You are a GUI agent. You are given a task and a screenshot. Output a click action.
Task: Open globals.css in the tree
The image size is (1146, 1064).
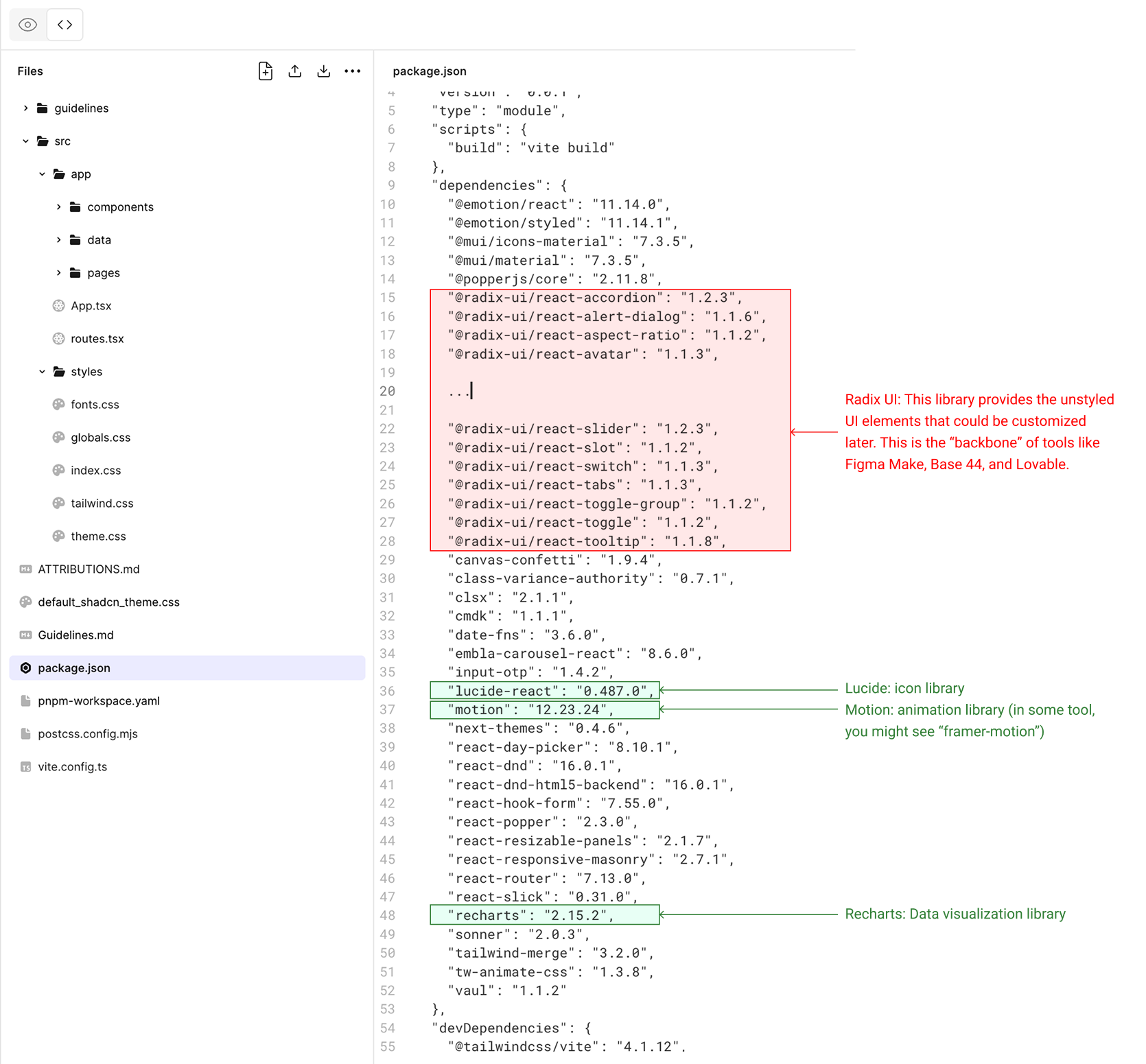(x=100, y=437)
